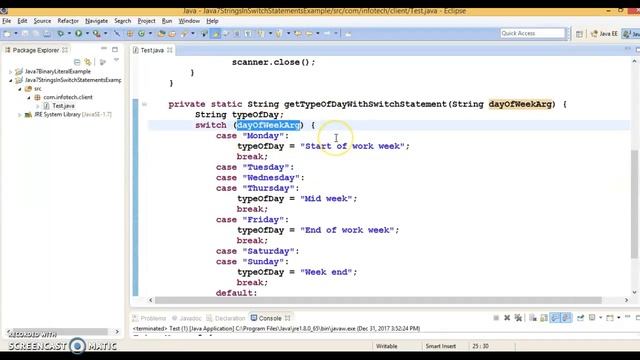Click the Quick Access search field

533,33
